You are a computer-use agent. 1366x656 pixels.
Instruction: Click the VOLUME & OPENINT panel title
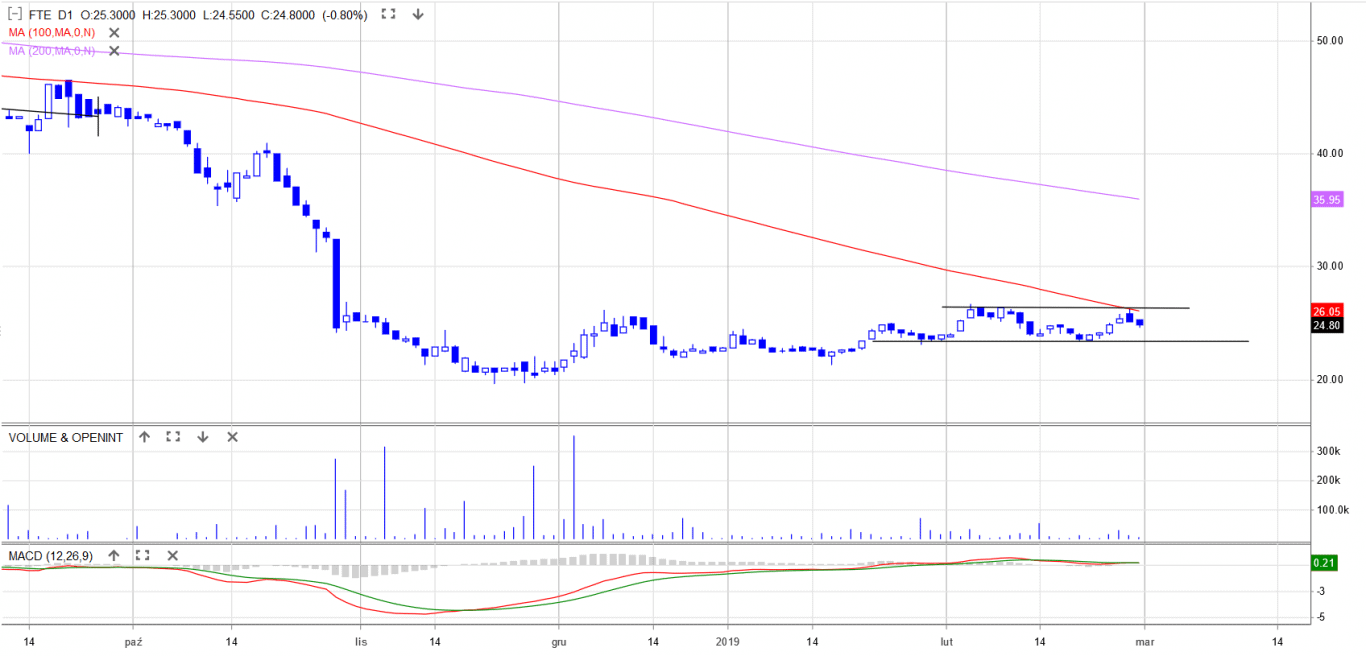(65, 437)
